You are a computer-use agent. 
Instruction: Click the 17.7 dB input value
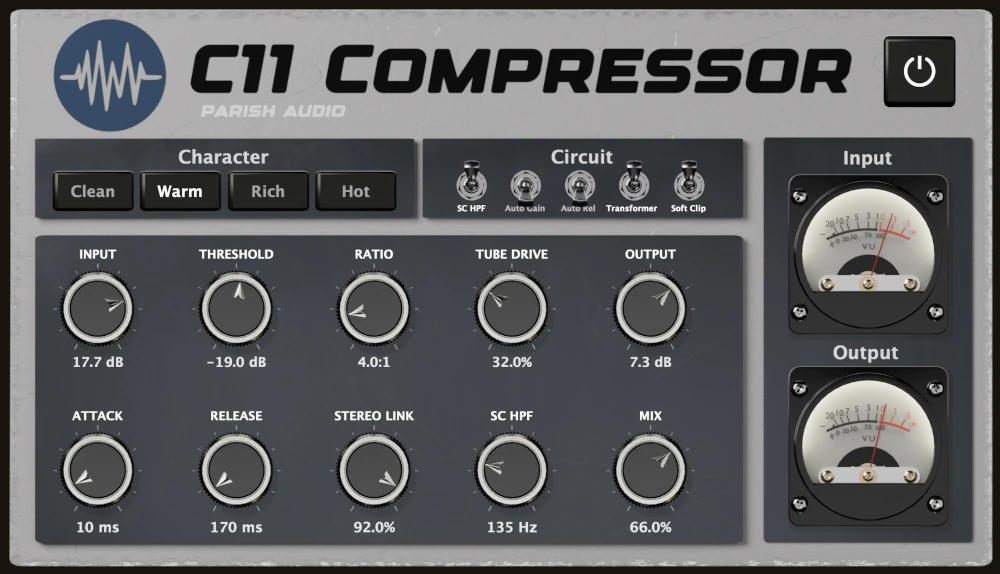(98, 362)
